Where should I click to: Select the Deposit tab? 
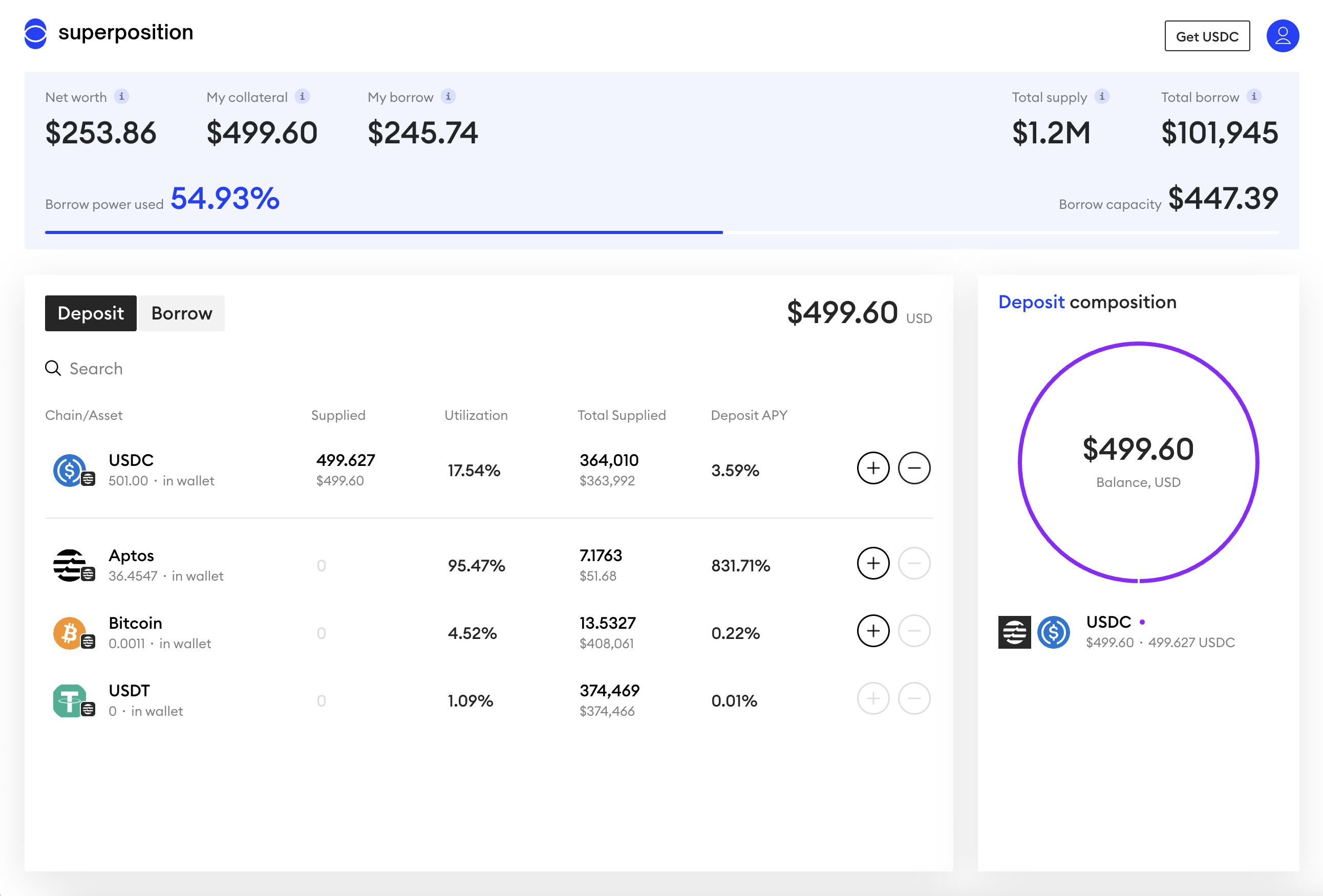click(91, 313)
